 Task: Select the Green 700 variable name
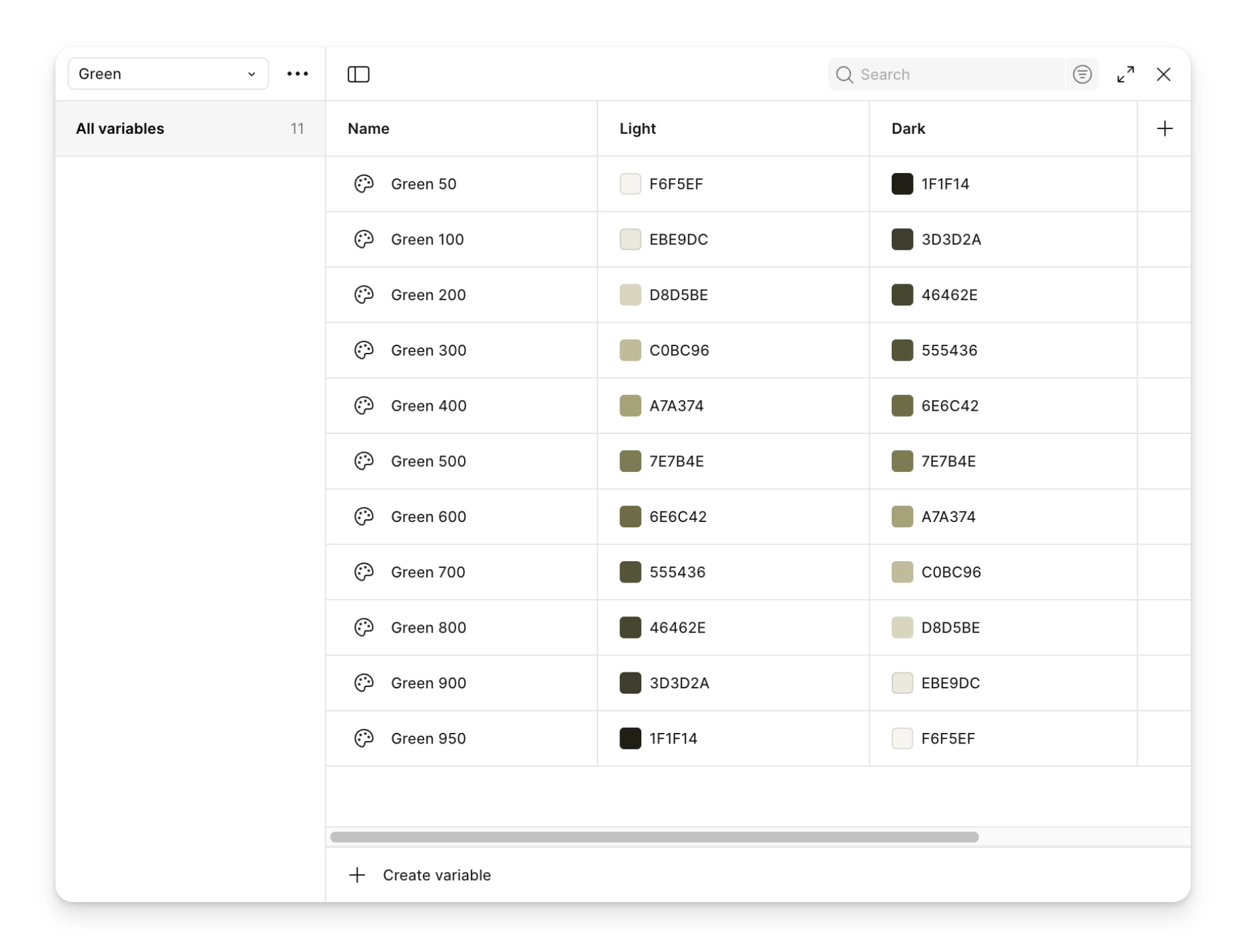[x=428, y=571]
